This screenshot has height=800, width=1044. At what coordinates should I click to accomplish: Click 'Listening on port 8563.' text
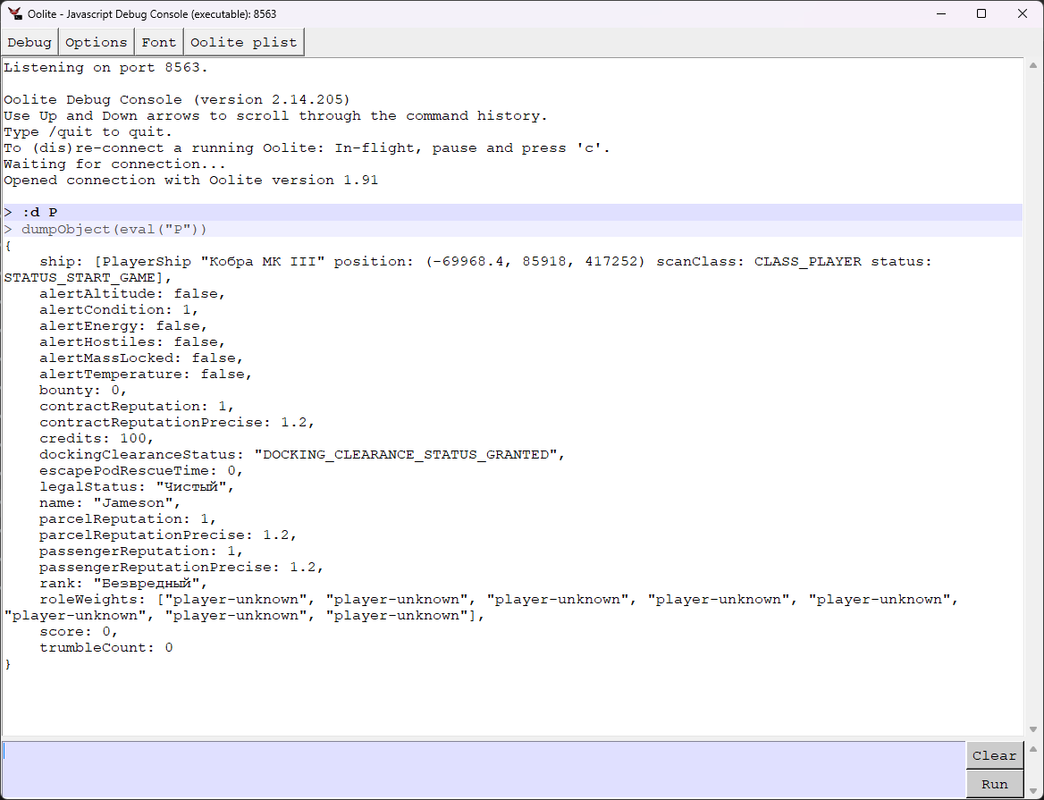point(106,67)
